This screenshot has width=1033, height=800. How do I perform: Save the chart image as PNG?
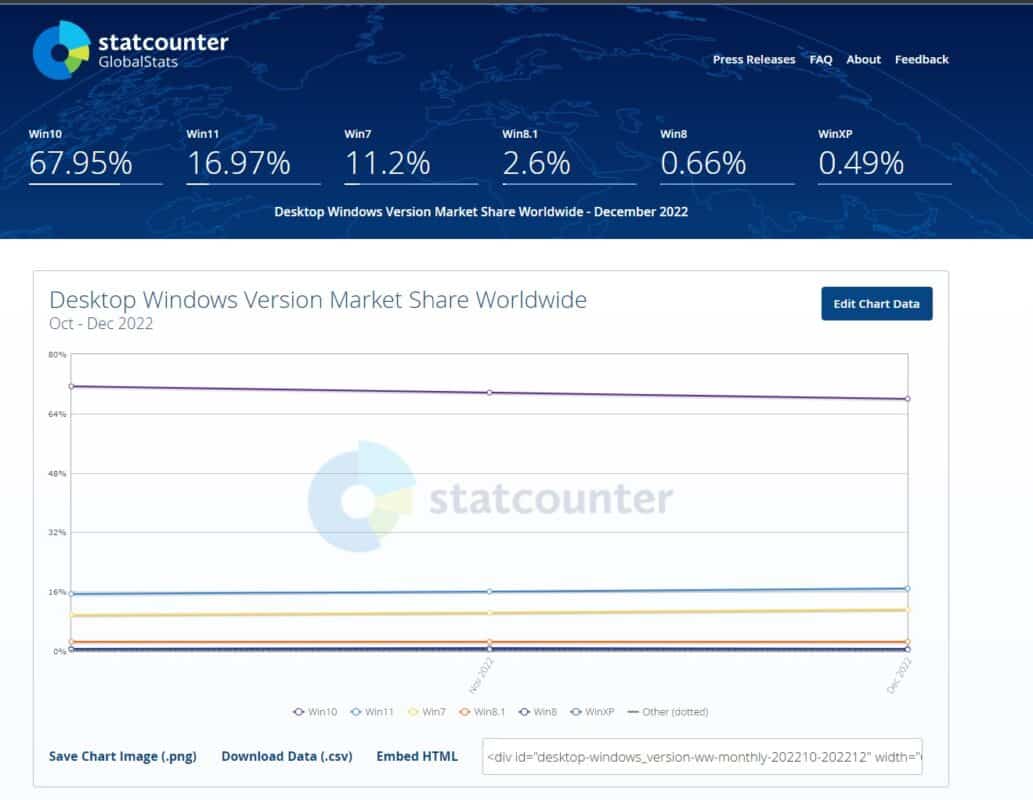(x=122, y=756)
